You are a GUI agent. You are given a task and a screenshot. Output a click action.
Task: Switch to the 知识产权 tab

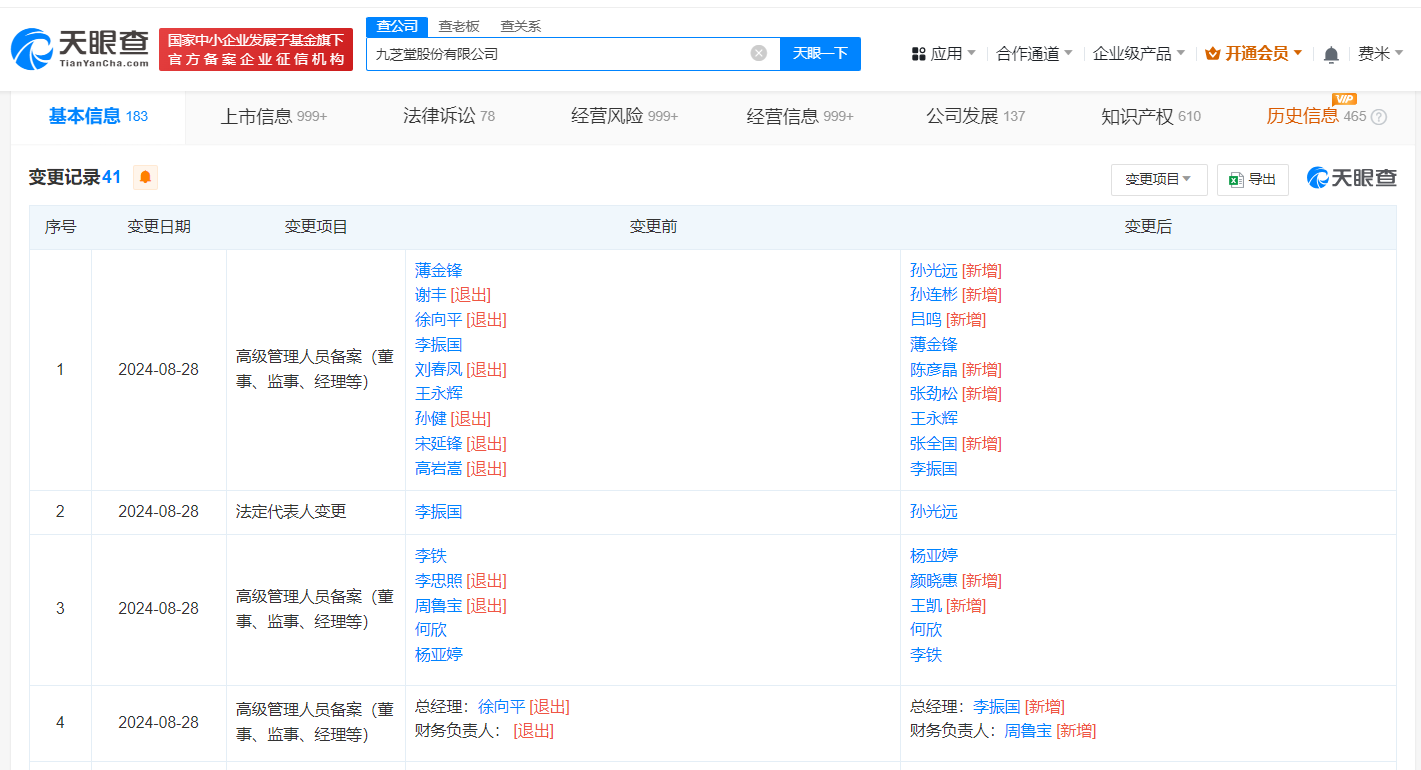pyautogui.click(x=1151, y=116)
